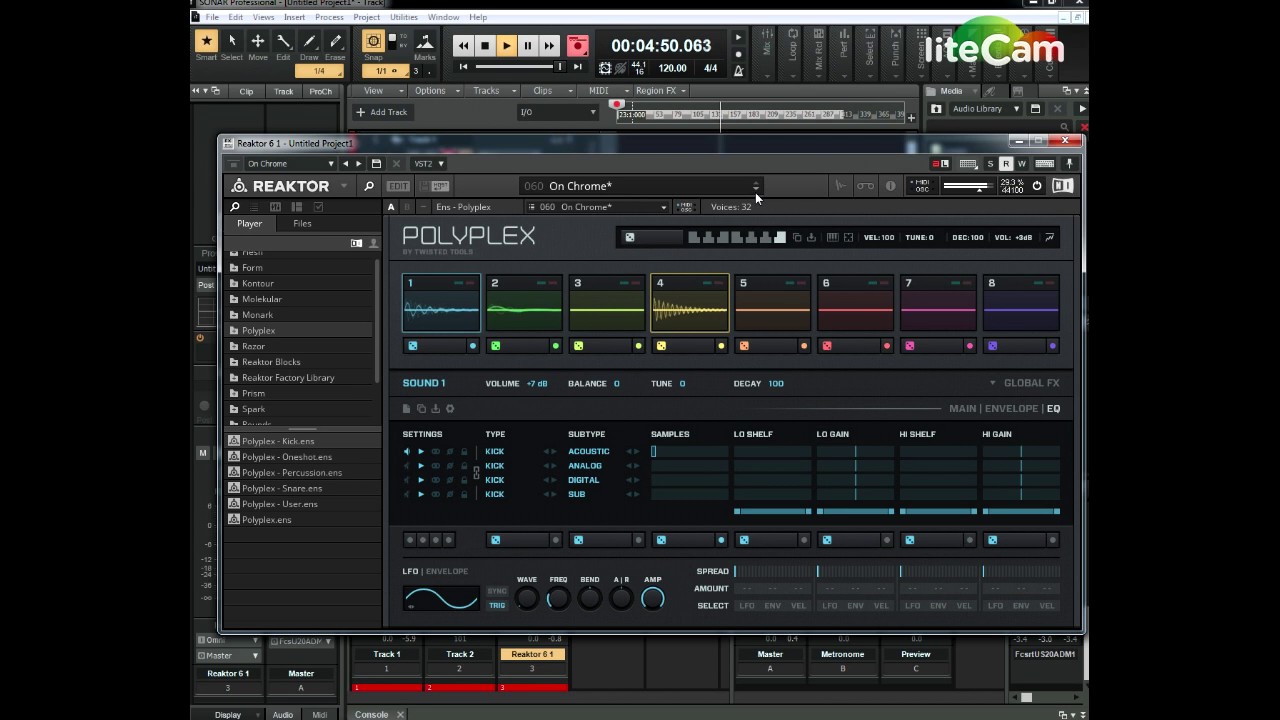Load Polyplex - Percussion.ens file
Image resolution: width=1280 pixels, height=720 pixels.
tap(292, 472)
